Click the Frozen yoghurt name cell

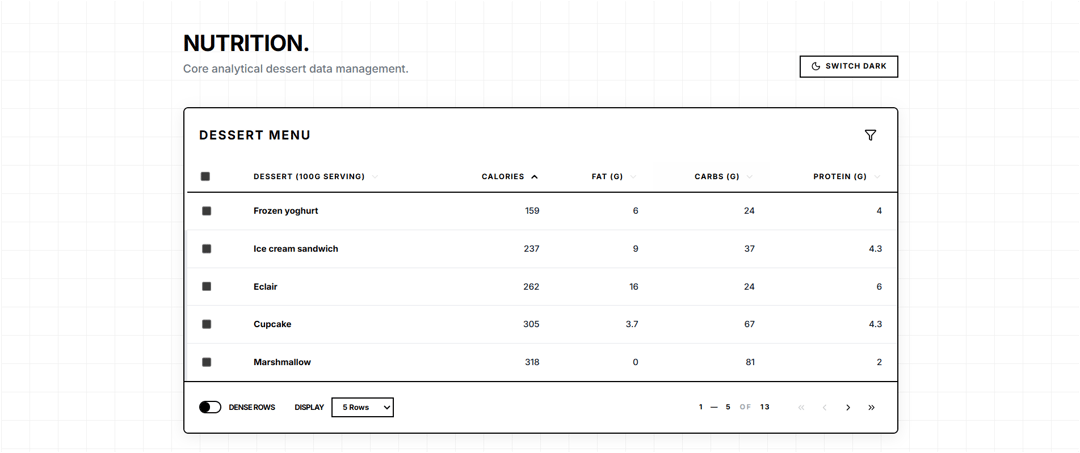pos(286,211)
